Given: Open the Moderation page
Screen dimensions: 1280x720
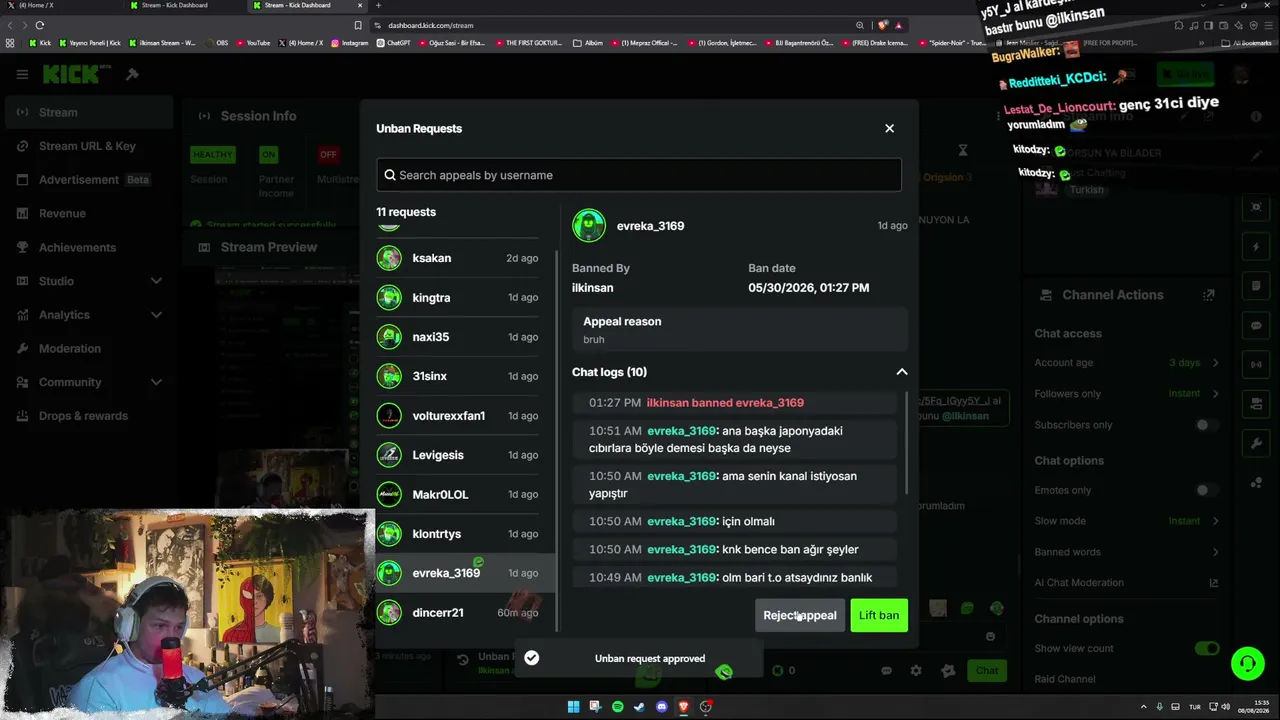Looking at the screenshot, I should pos(87,348).
